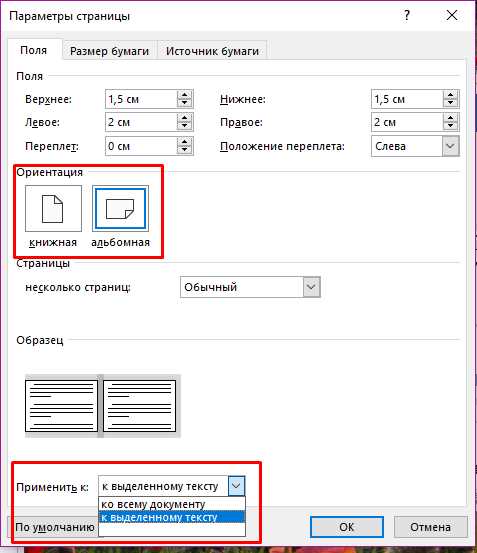This screenshot has height=553, width=477.
Task: Decrease the Верхнее margin value
Action: 184,103
